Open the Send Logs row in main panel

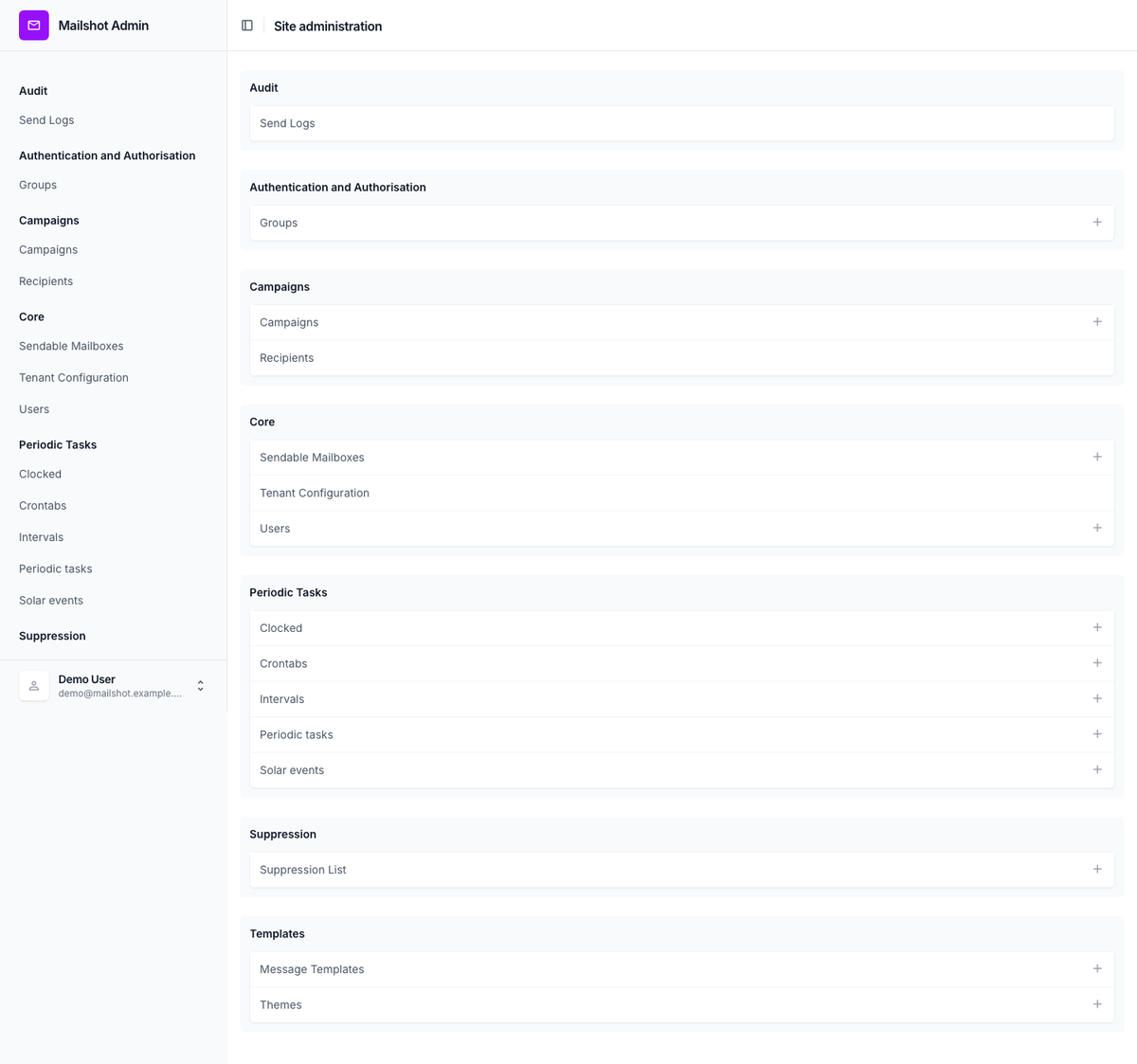pyautogui.click(x=682, y=123)
